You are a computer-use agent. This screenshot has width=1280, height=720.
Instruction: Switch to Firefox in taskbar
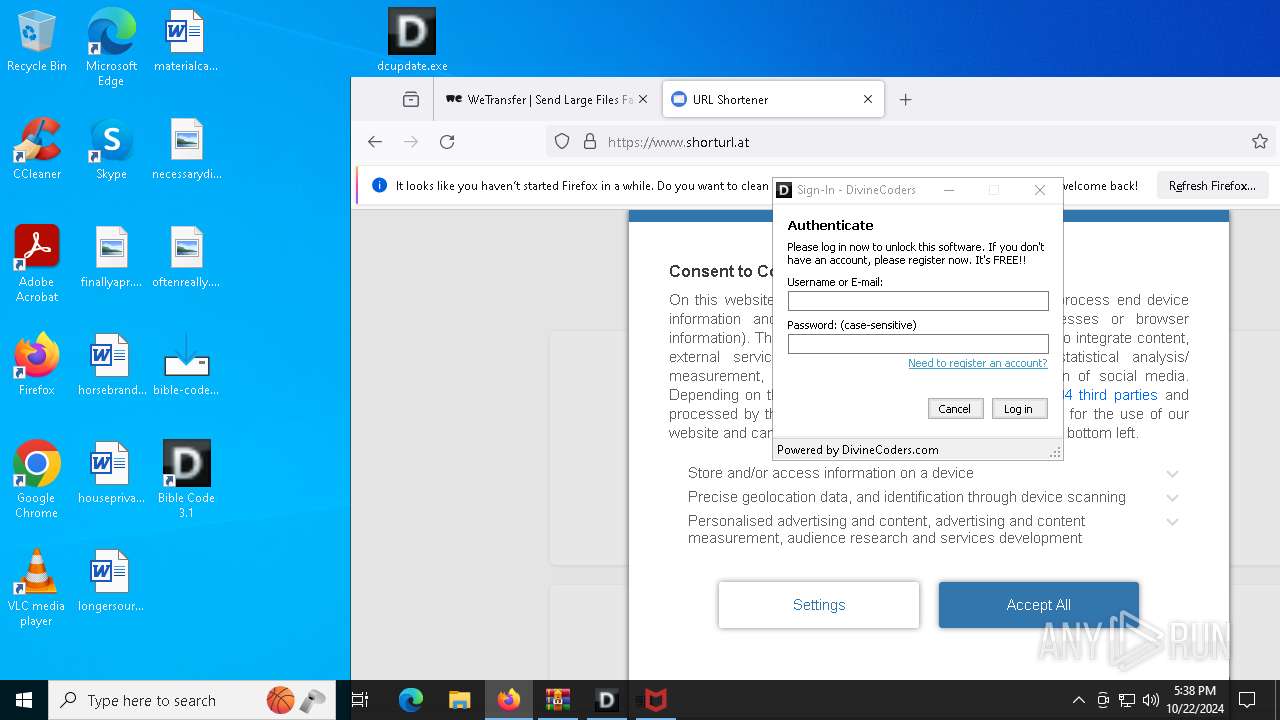point(509,700)
